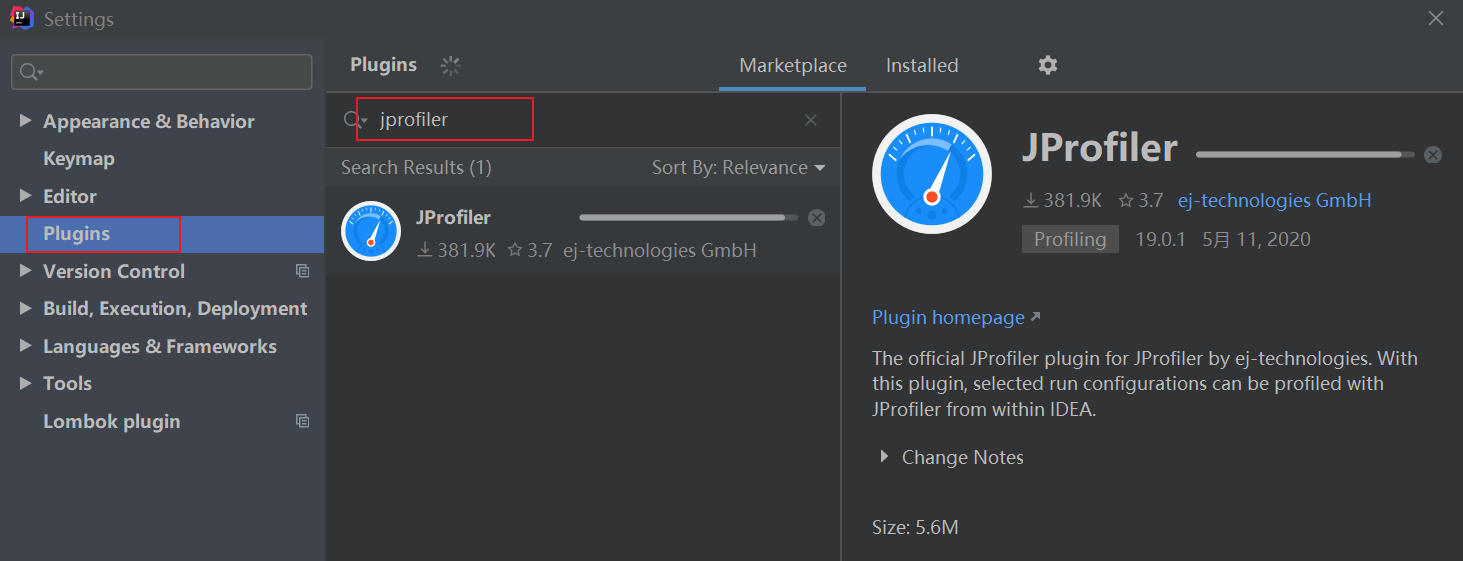1463x561 pixels.
Task: Switch to the Installed tab
Action: coord(922,65)
